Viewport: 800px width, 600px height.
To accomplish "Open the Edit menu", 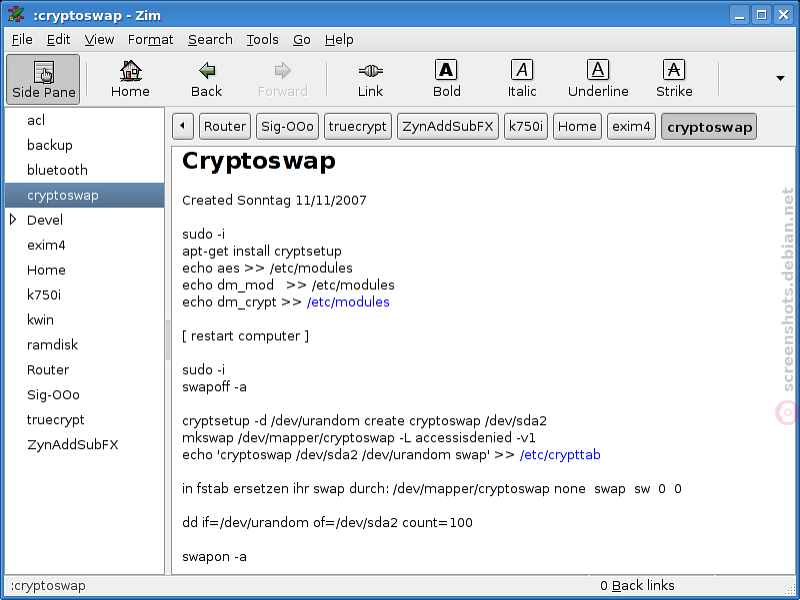I will click(58, 40).
